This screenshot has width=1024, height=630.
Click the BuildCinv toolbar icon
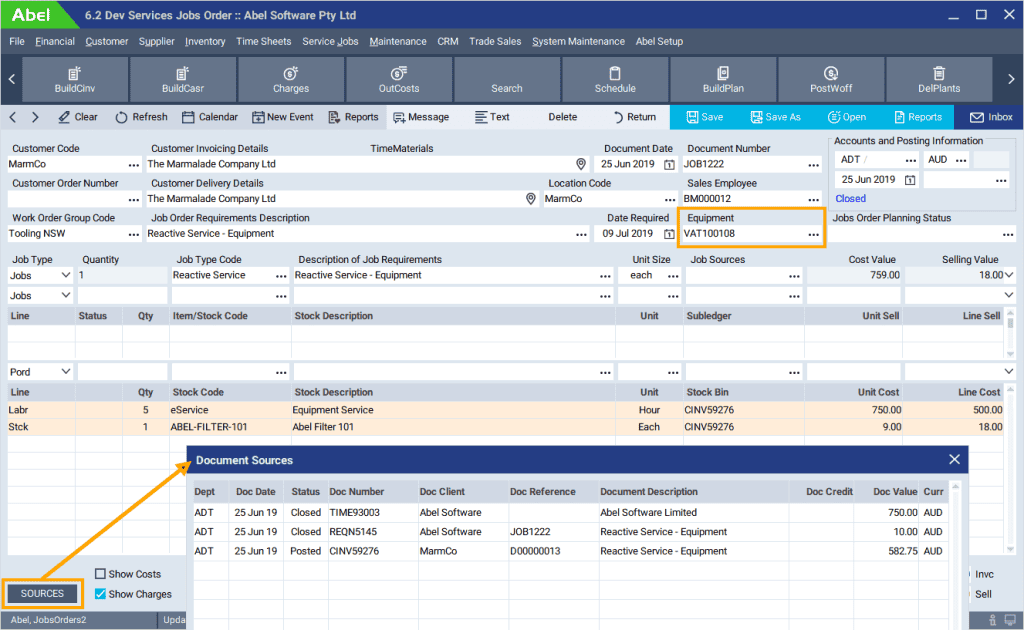tap(74, 73)
